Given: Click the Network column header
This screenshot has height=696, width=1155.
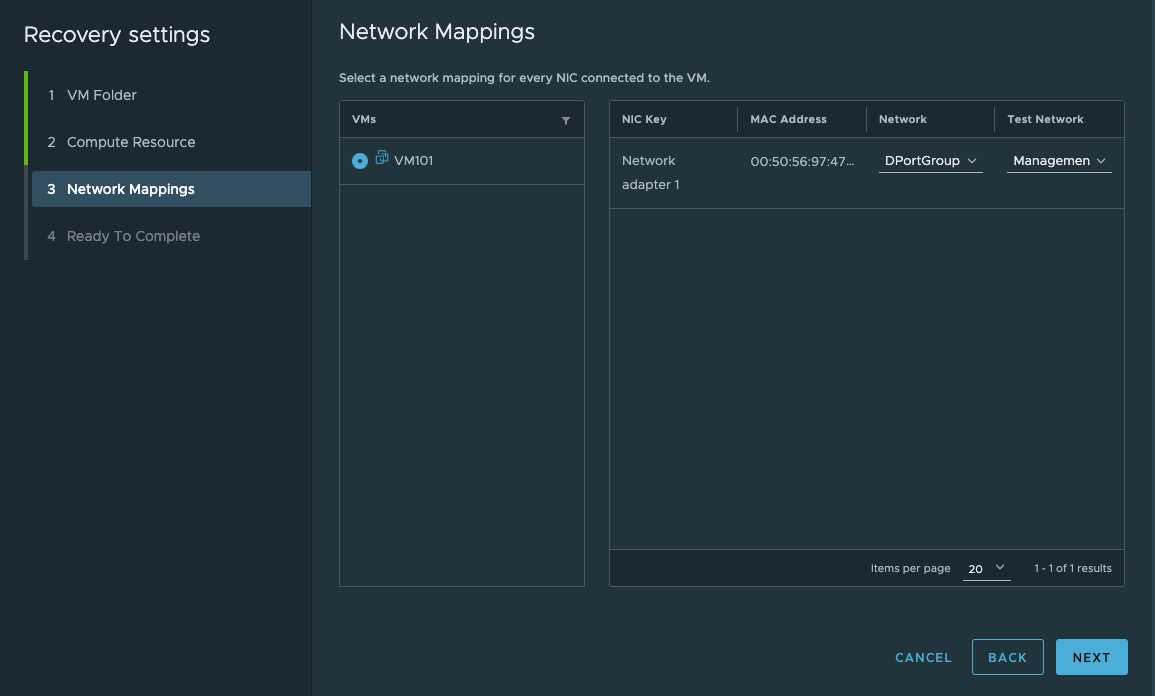Looking at the screenshot, I should 902,119.
